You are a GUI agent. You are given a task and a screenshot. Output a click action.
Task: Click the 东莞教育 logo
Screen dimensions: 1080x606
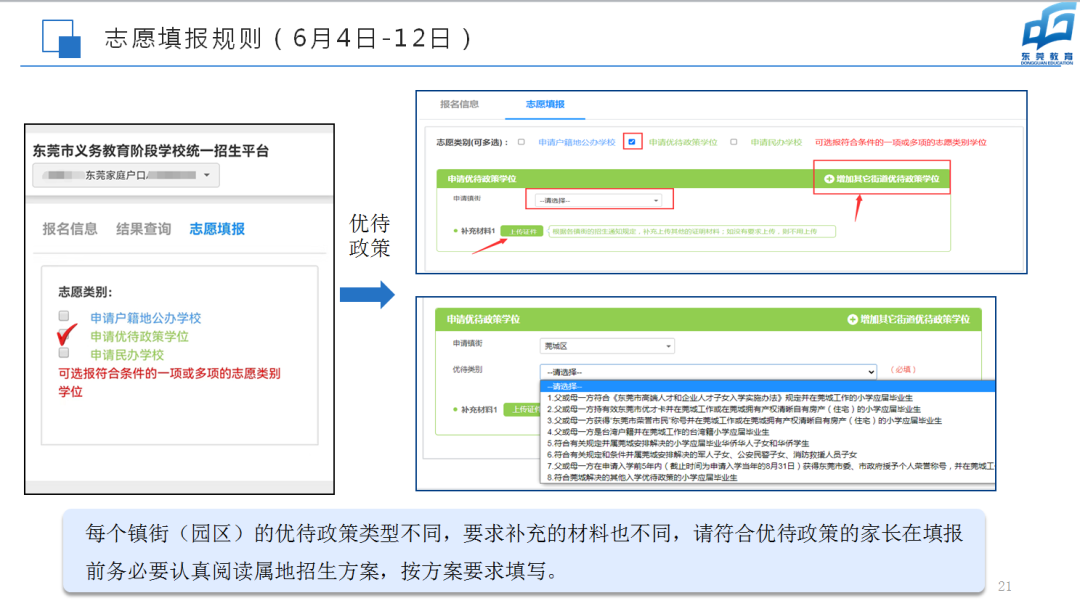point(1048,34)
